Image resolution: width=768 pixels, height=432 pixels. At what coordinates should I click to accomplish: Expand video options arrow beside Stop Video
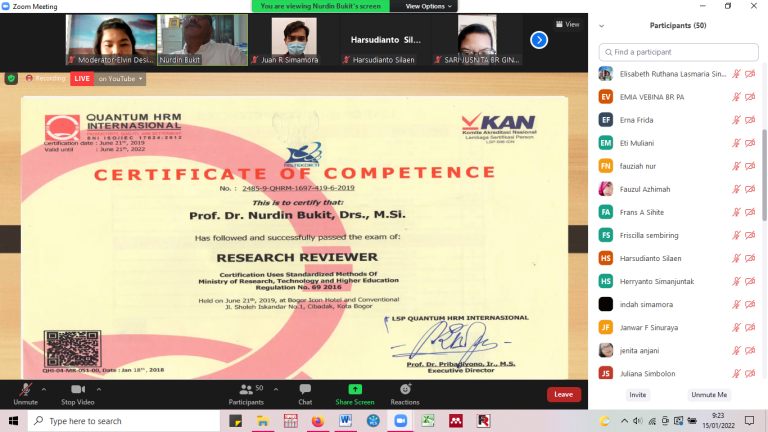point(99,389)
